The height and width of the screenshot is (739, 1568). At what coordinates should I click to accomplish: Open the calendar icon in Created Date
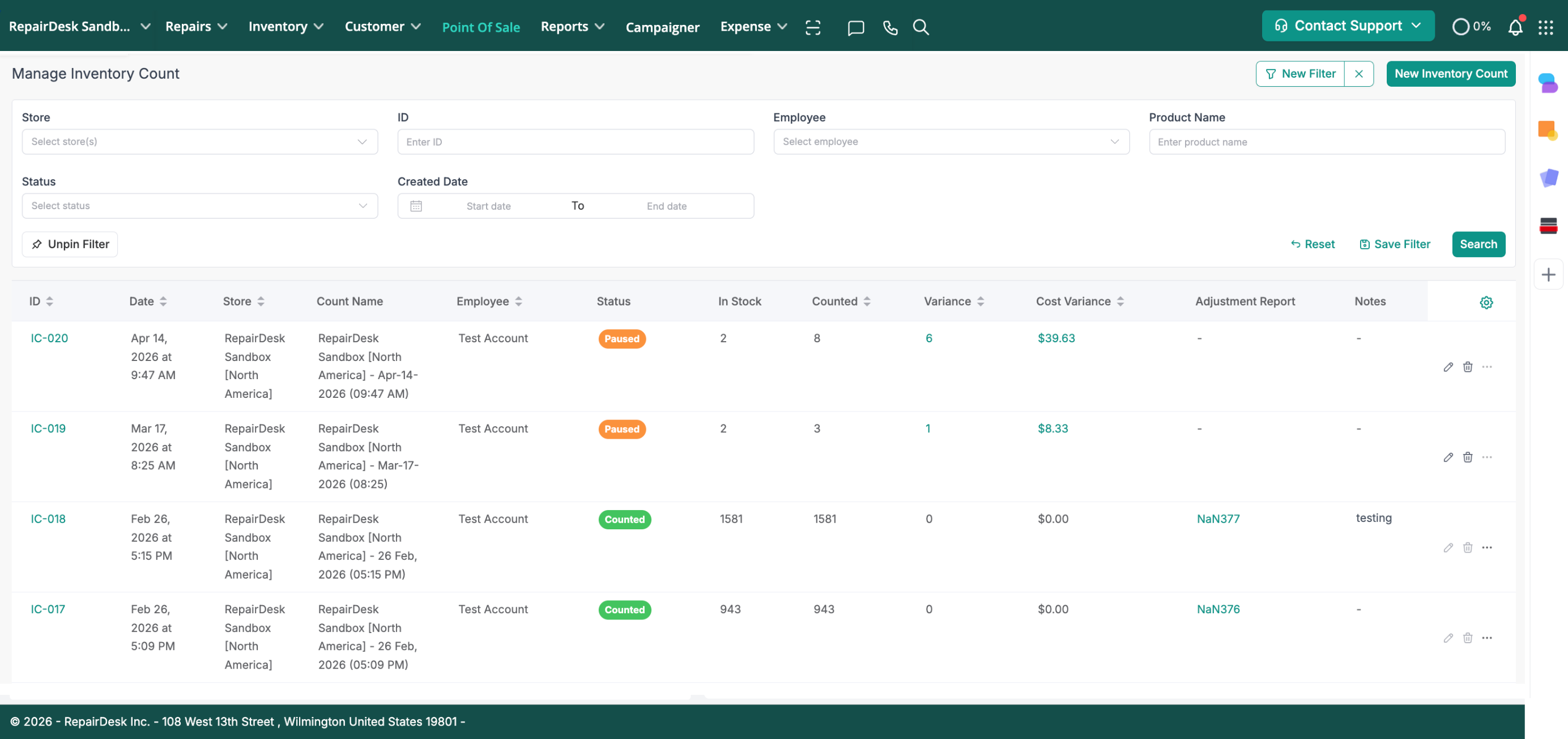coord(416,206)
